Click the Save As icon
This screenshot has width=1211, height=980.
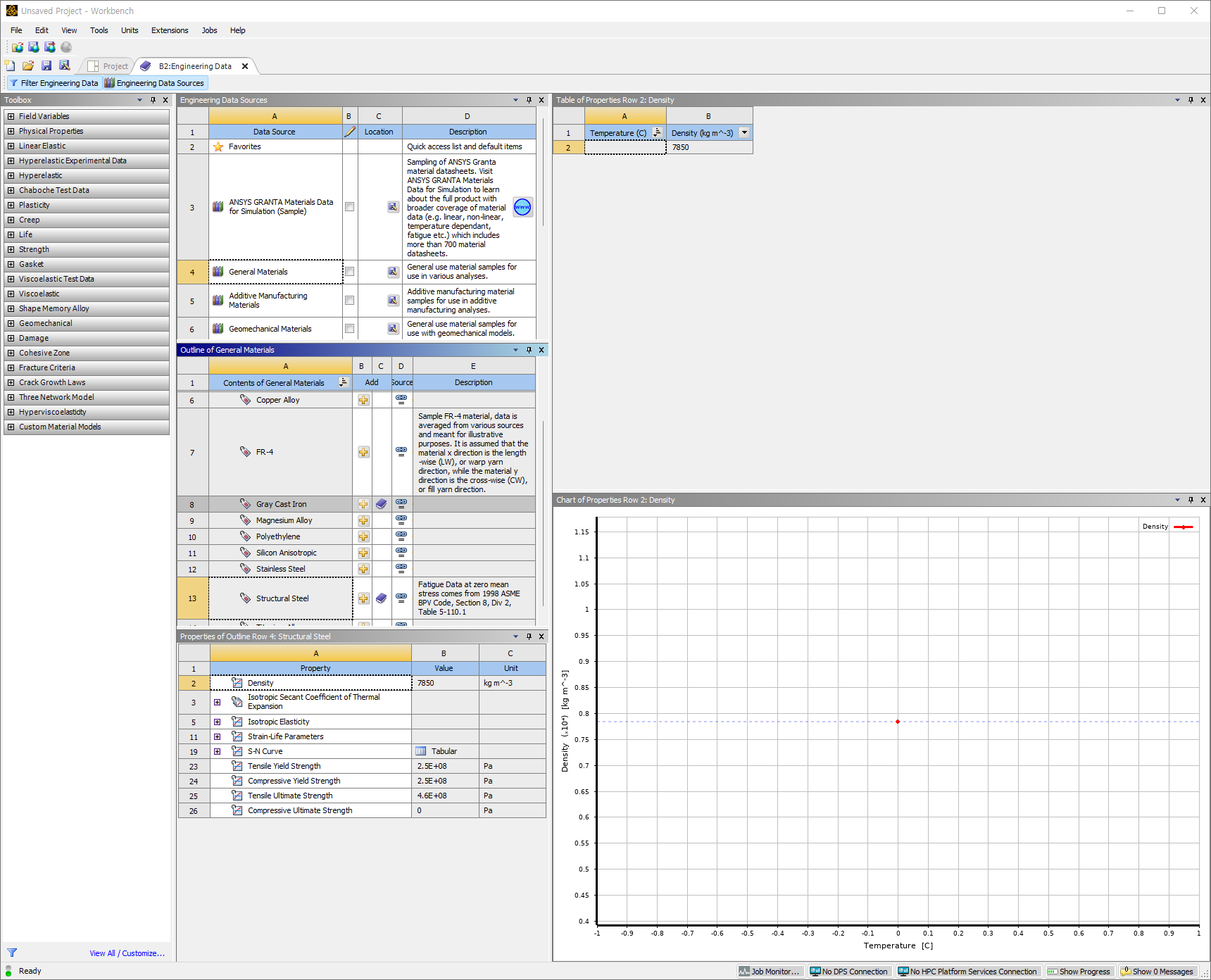pos(65,65)
